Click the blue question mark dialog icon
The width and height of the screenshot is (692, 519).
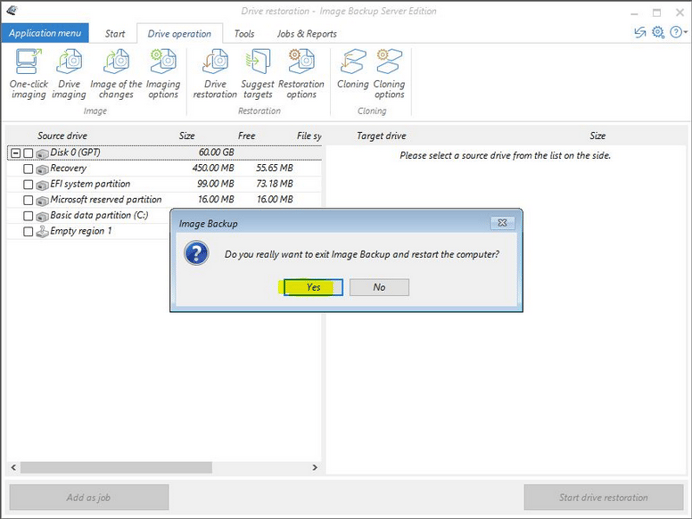pyautogui.click(x=196, y=253)
